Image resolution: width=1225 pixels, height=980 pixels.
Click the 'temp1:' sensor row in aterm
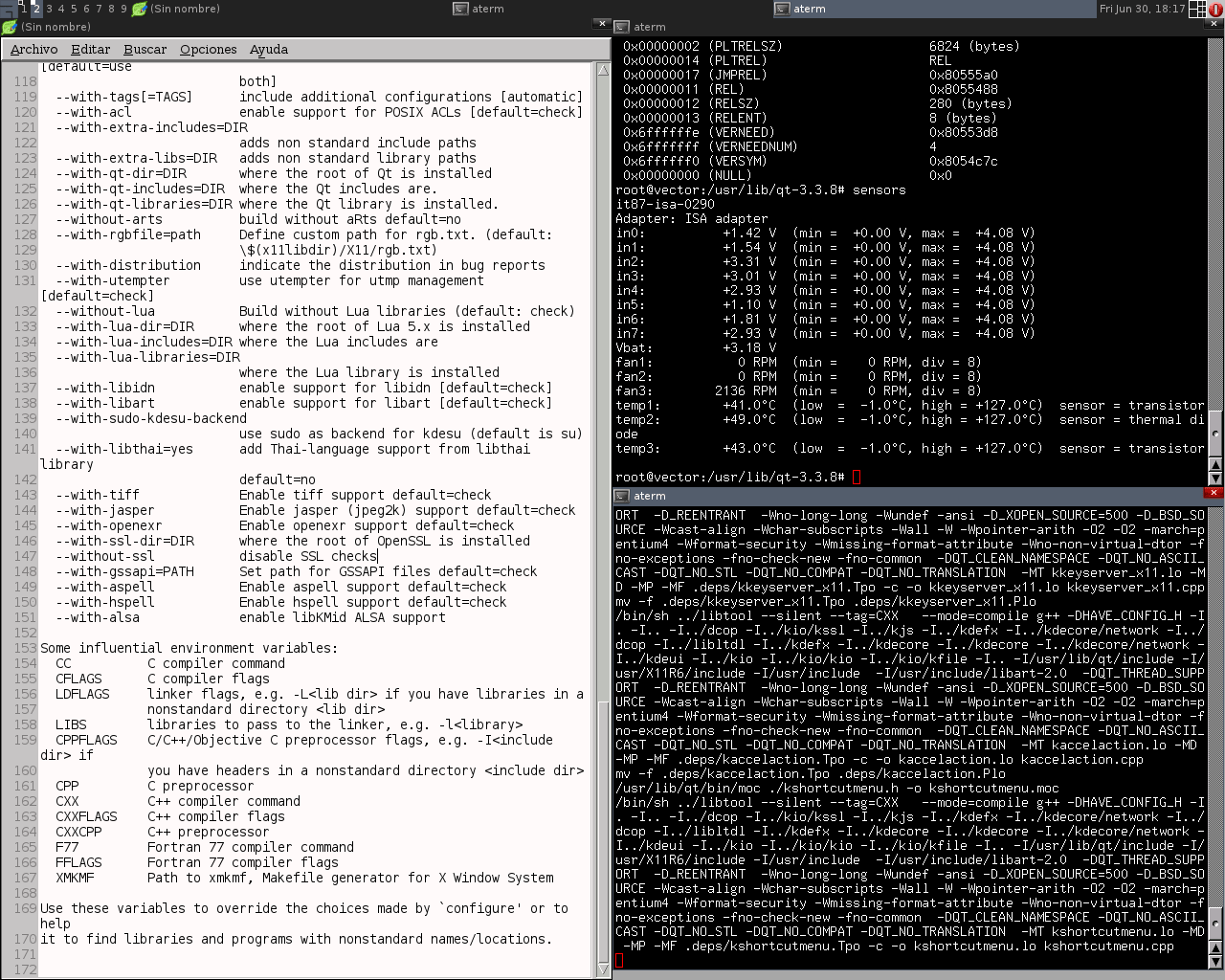(909, 405)
